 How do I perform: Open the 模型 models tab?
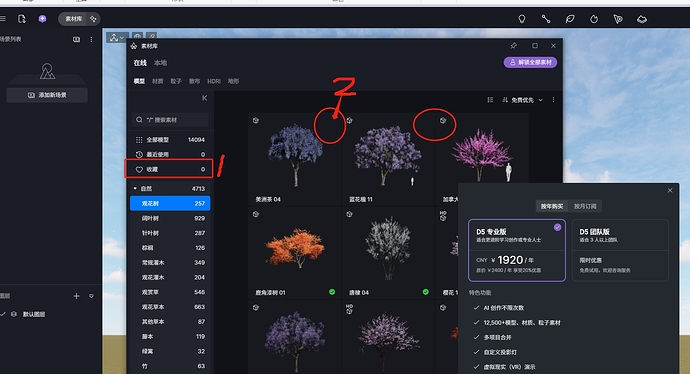tap(139, 81)
